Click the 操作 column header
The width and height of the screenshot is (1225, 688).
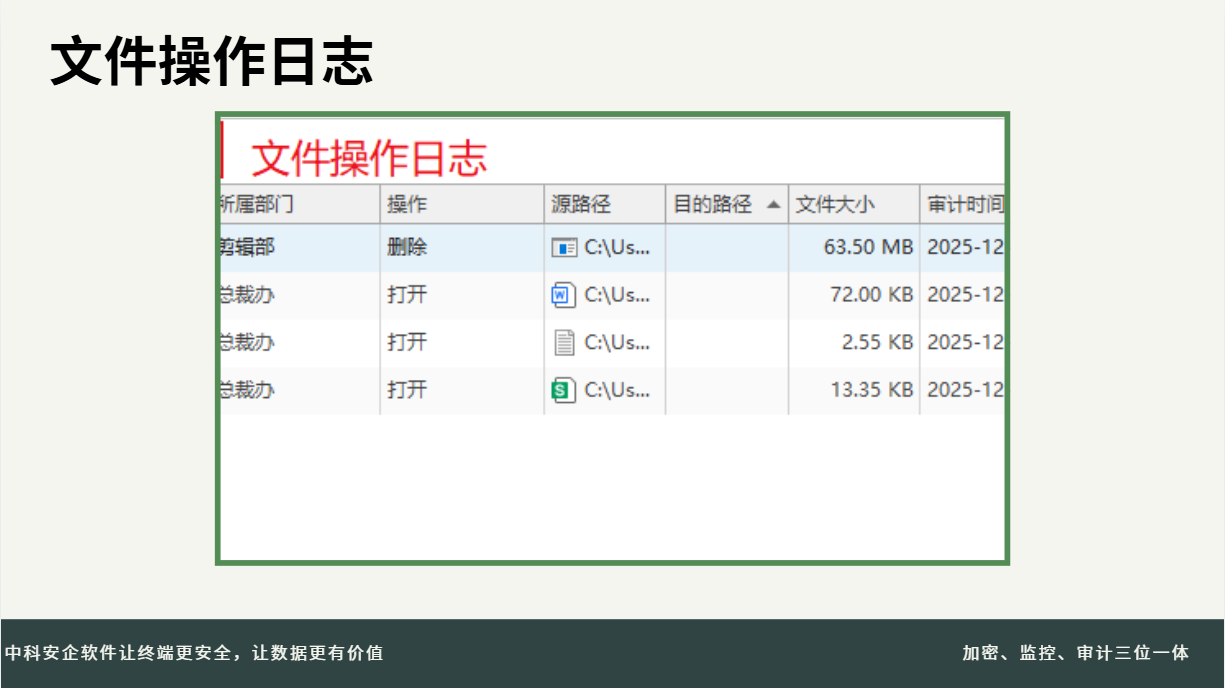point(407,205)
